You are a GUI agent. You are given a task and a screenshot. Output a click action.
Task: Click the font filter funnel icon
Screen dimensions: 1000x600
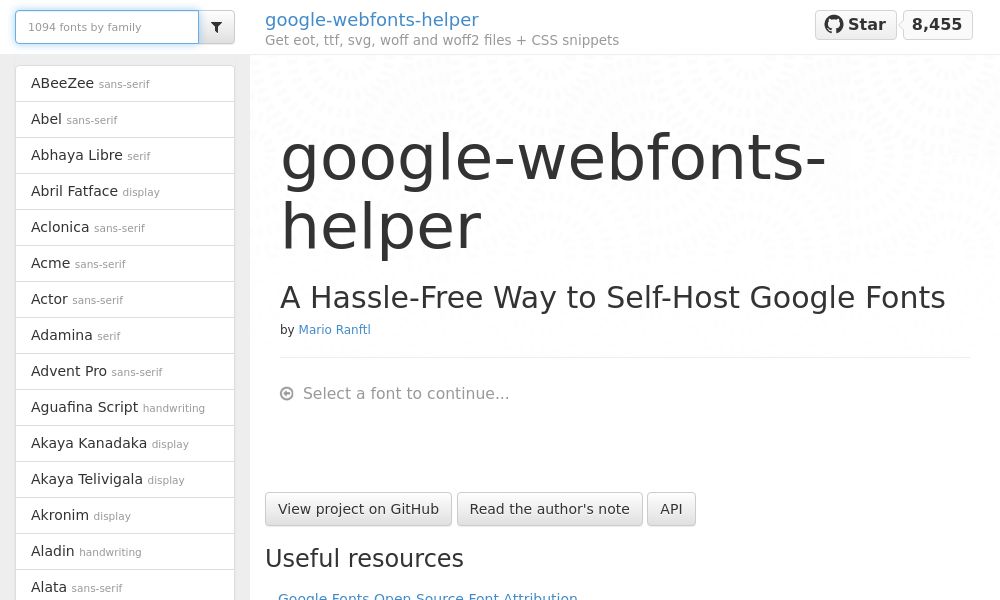(216, 27)
